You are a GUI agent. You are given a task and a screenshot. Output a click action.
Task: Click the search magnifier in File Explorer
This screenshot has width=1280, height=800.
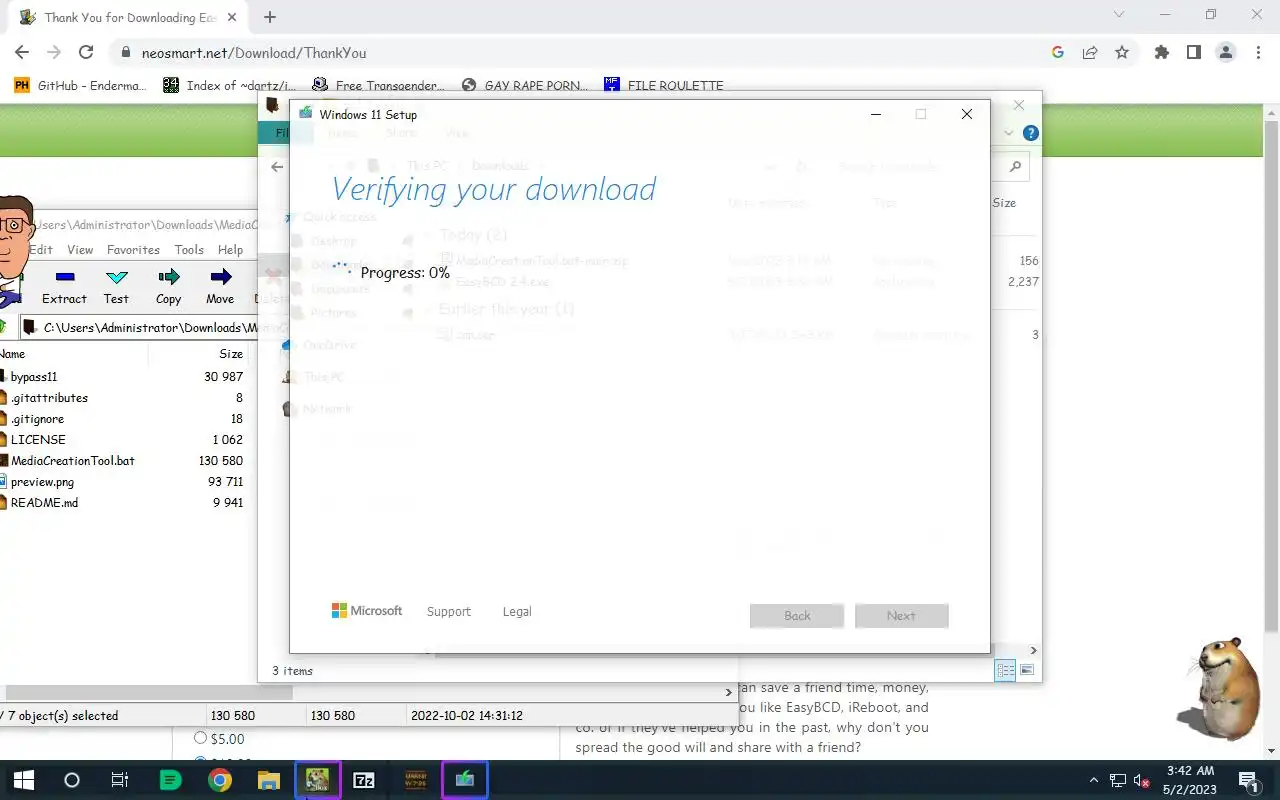[x=1015, y=167]
